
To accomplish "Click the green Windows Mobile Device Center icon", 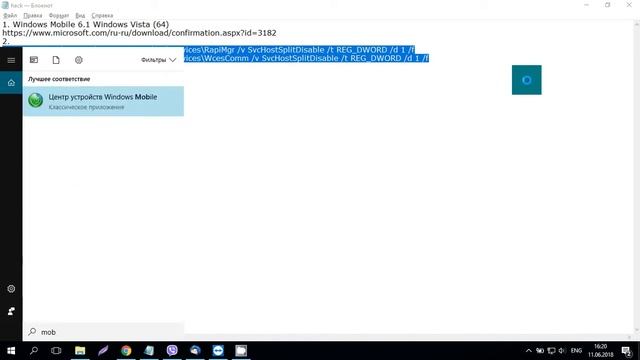I will pos(36,100).
